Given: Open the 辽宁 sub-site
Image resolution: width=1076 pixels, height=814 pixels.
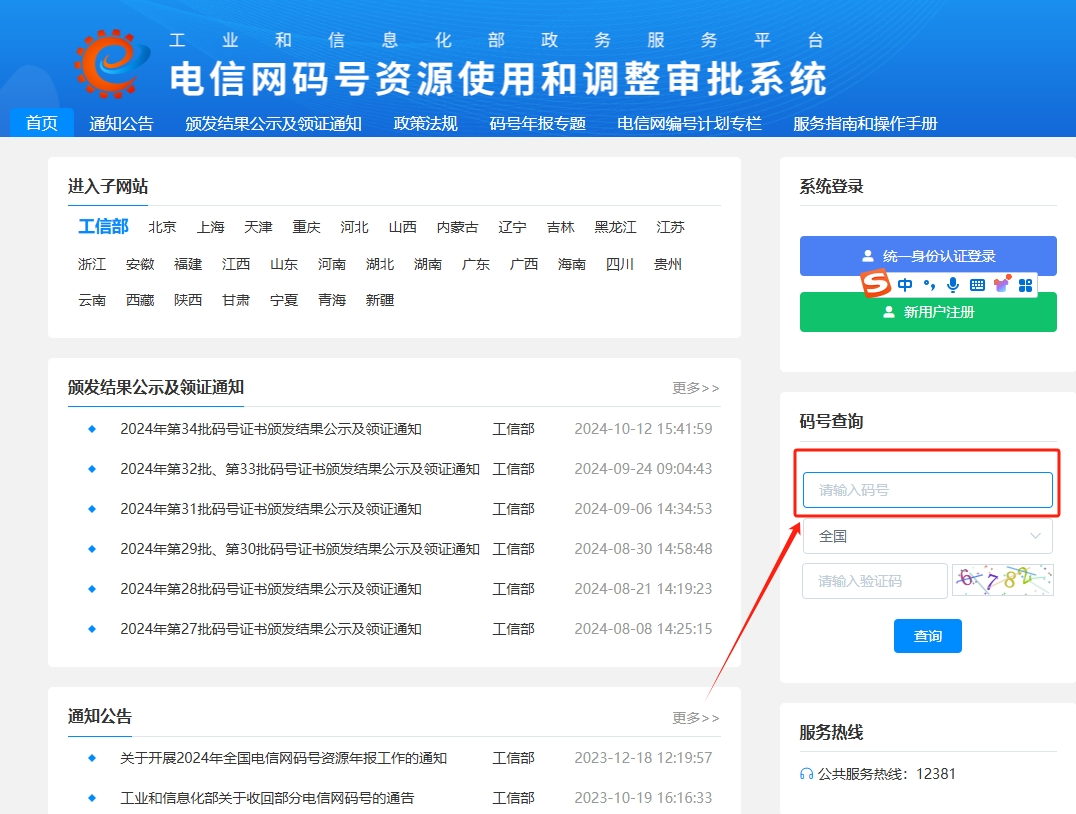Looking at the screenshot, I should click(513, 227).
